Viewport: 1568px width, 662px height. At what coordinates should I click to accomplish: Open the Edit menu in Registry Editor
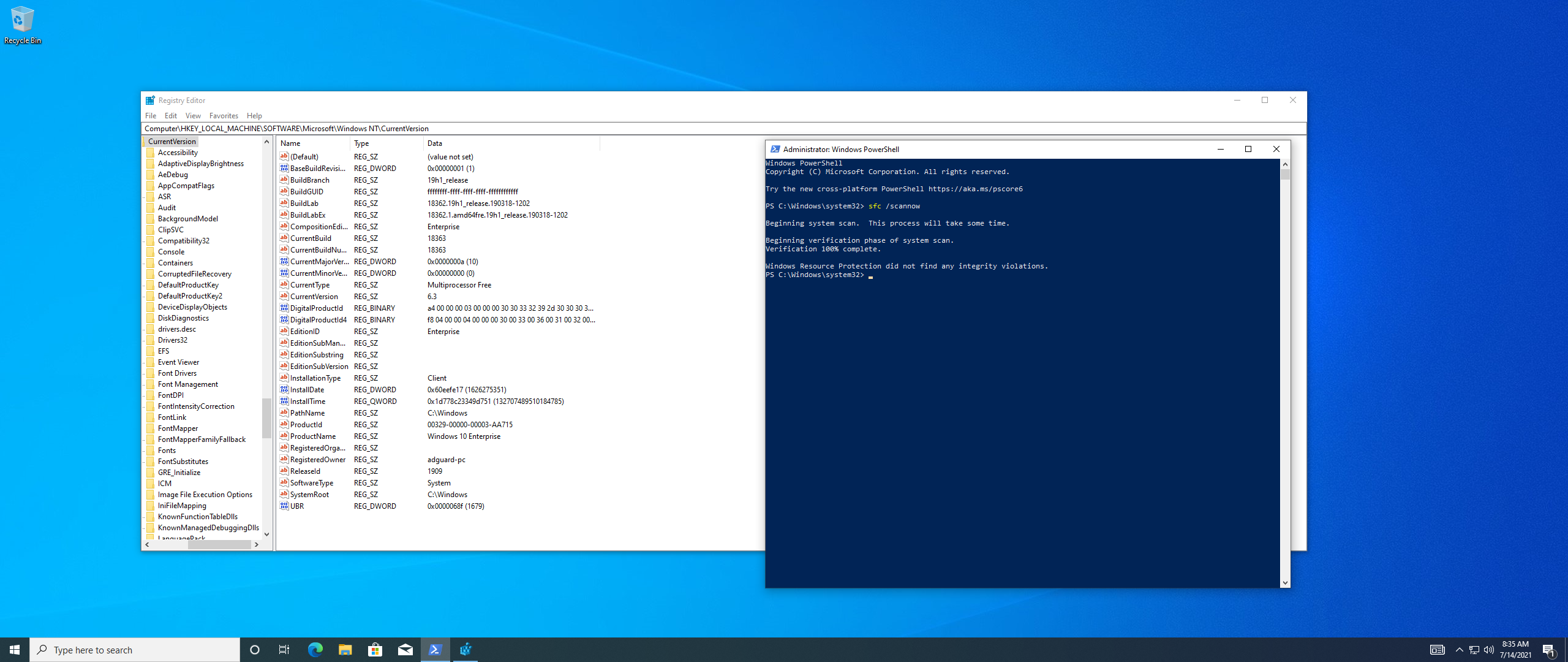(171, 116)
